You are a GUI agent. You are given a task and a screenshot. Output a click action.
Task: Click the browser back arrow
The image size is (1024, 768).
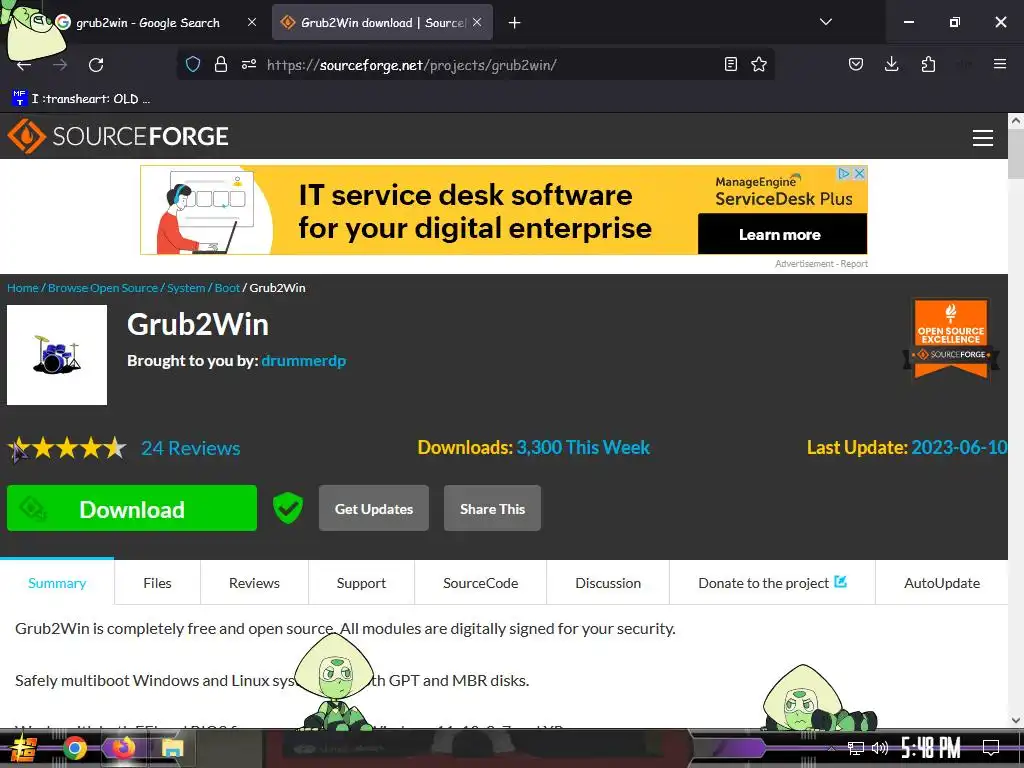[x=24, y=65]
